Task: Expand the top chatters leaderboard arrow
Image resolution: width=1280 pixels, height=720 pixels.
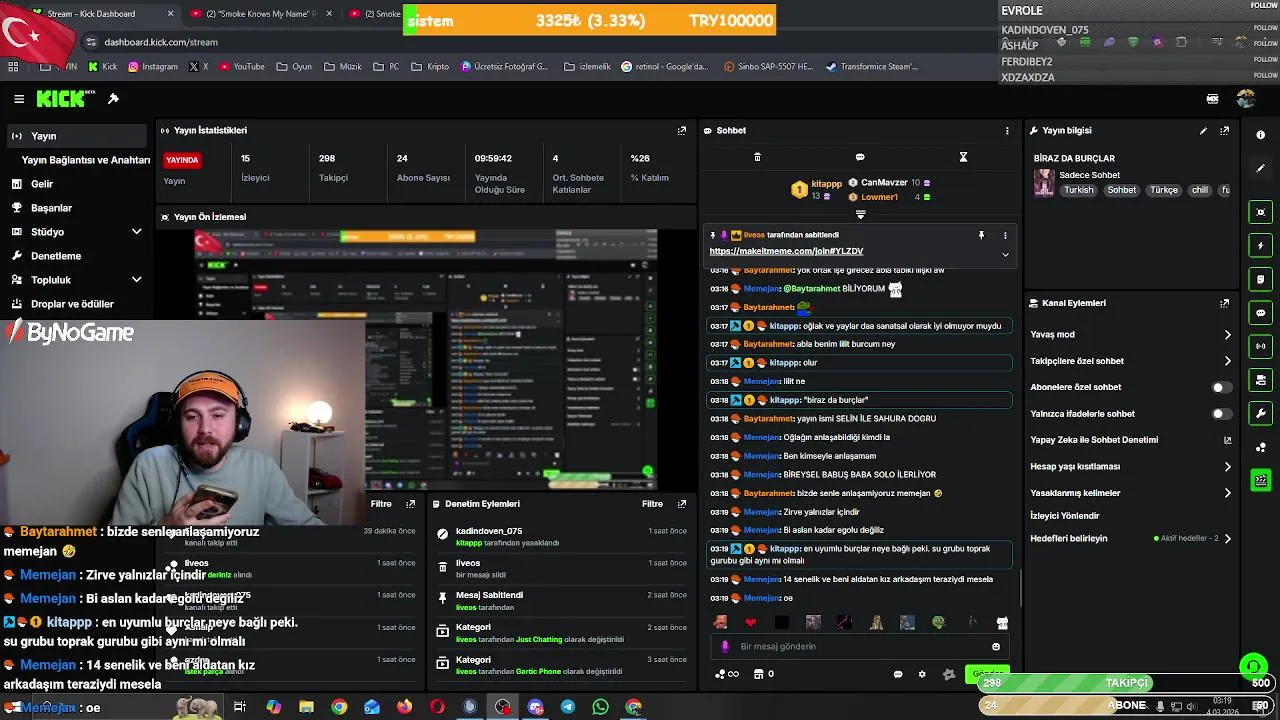Action: (x=860, y=215)
